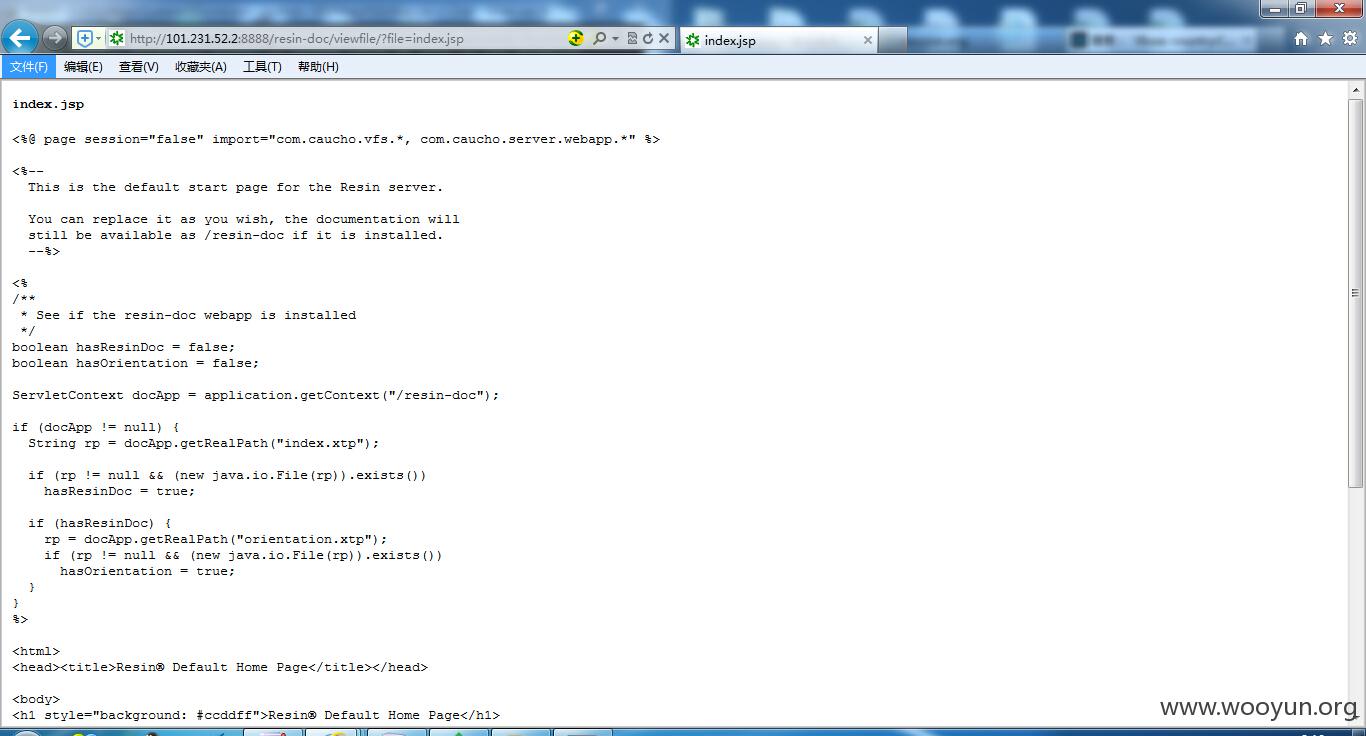1366x736 pixels.
Task: Click the <head><title> Resin Default Home Page line
Action: coord(220,667)
